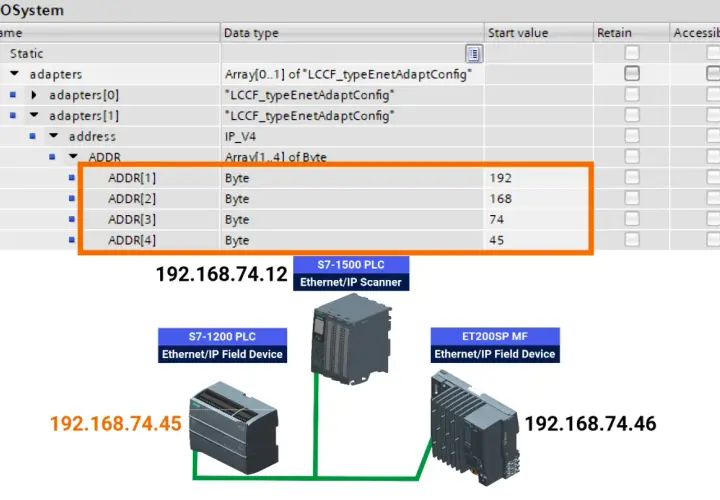Viewport: 720px width, 500px height.
Task: Click the ET200SP MF device image
Action: click(x=476, y=427)
